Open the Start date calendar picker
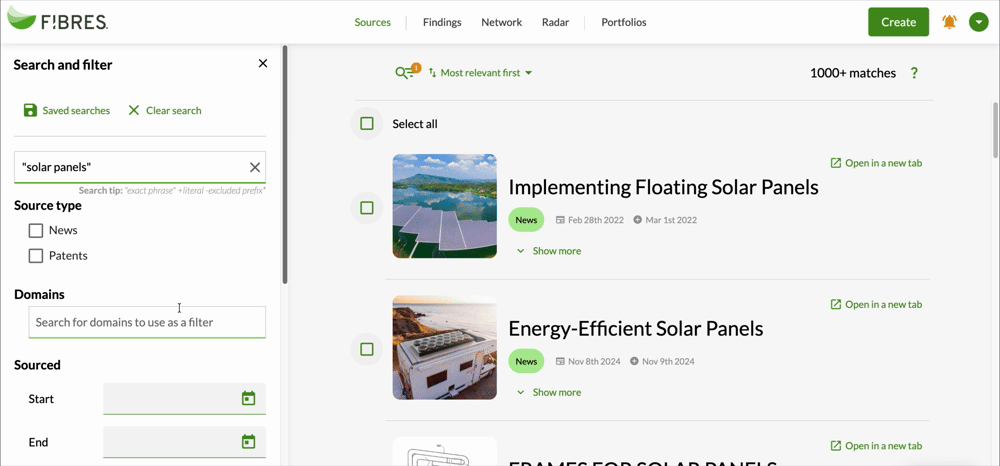 (249, 398)
